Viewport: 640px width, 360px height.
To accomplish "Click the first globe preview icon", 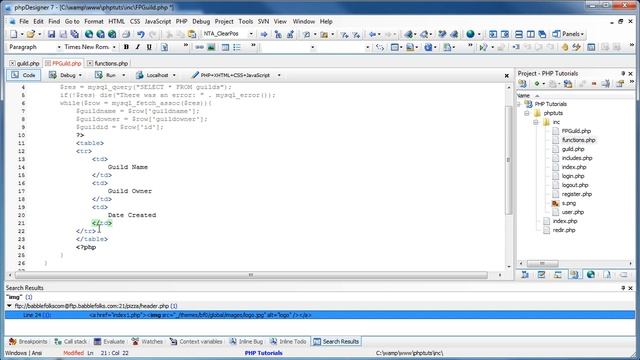I will click(89, 34).
